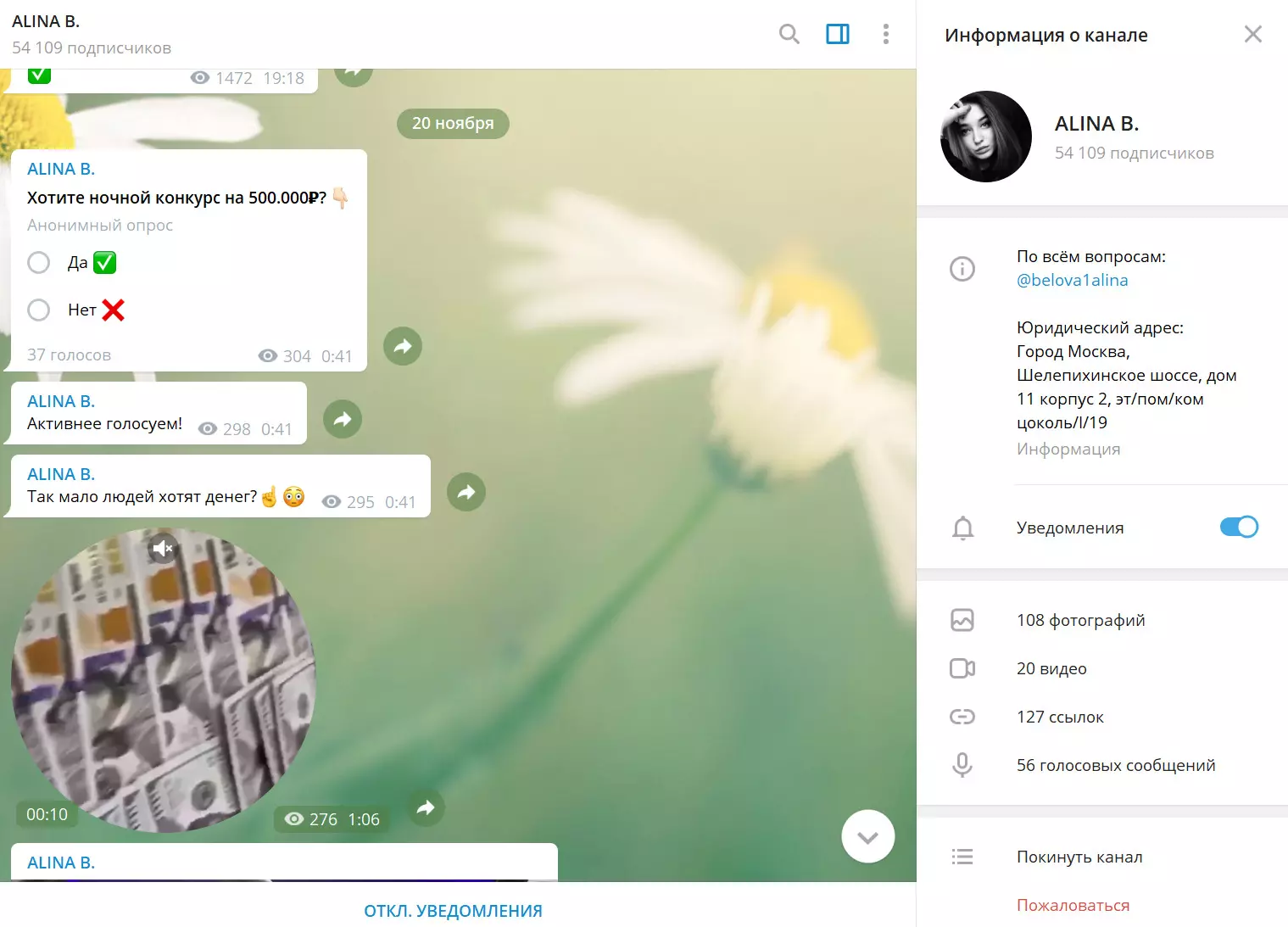
Task: Select the Да poll option
Action: pyautogui.click(x=39, y=263)
